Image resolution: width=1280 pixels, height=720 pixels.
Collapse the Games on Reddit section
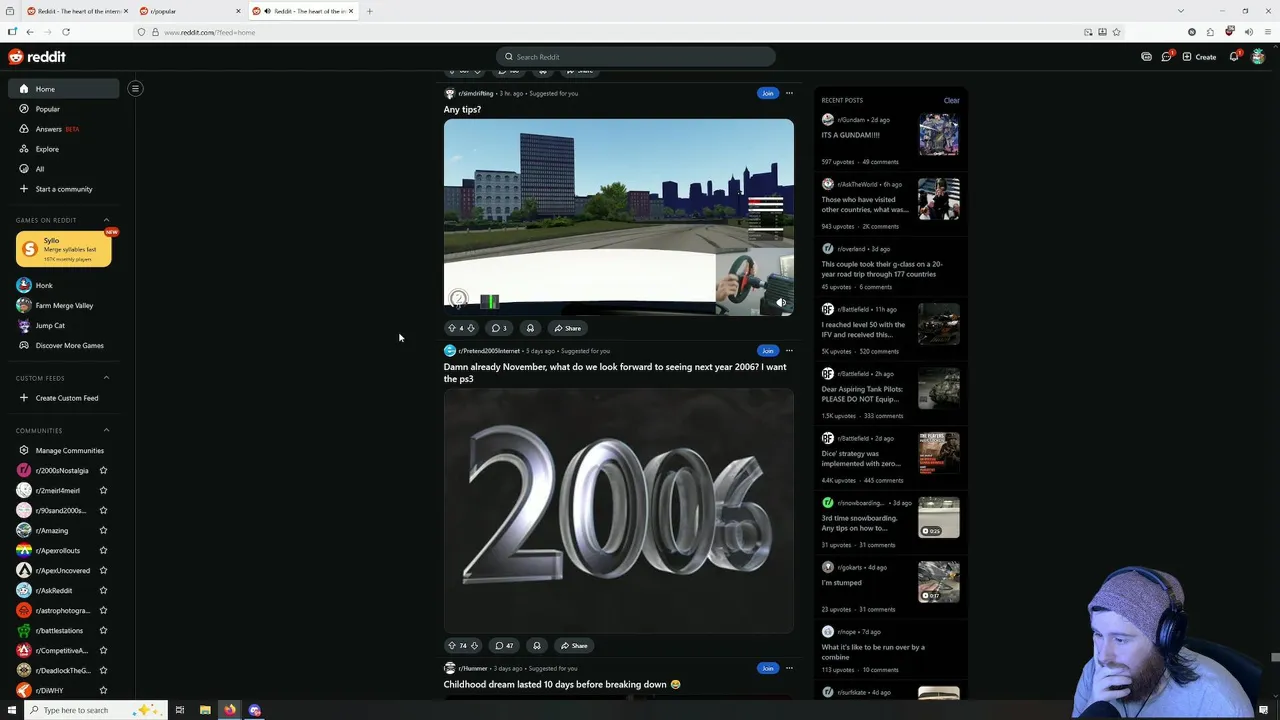(107, 220)
